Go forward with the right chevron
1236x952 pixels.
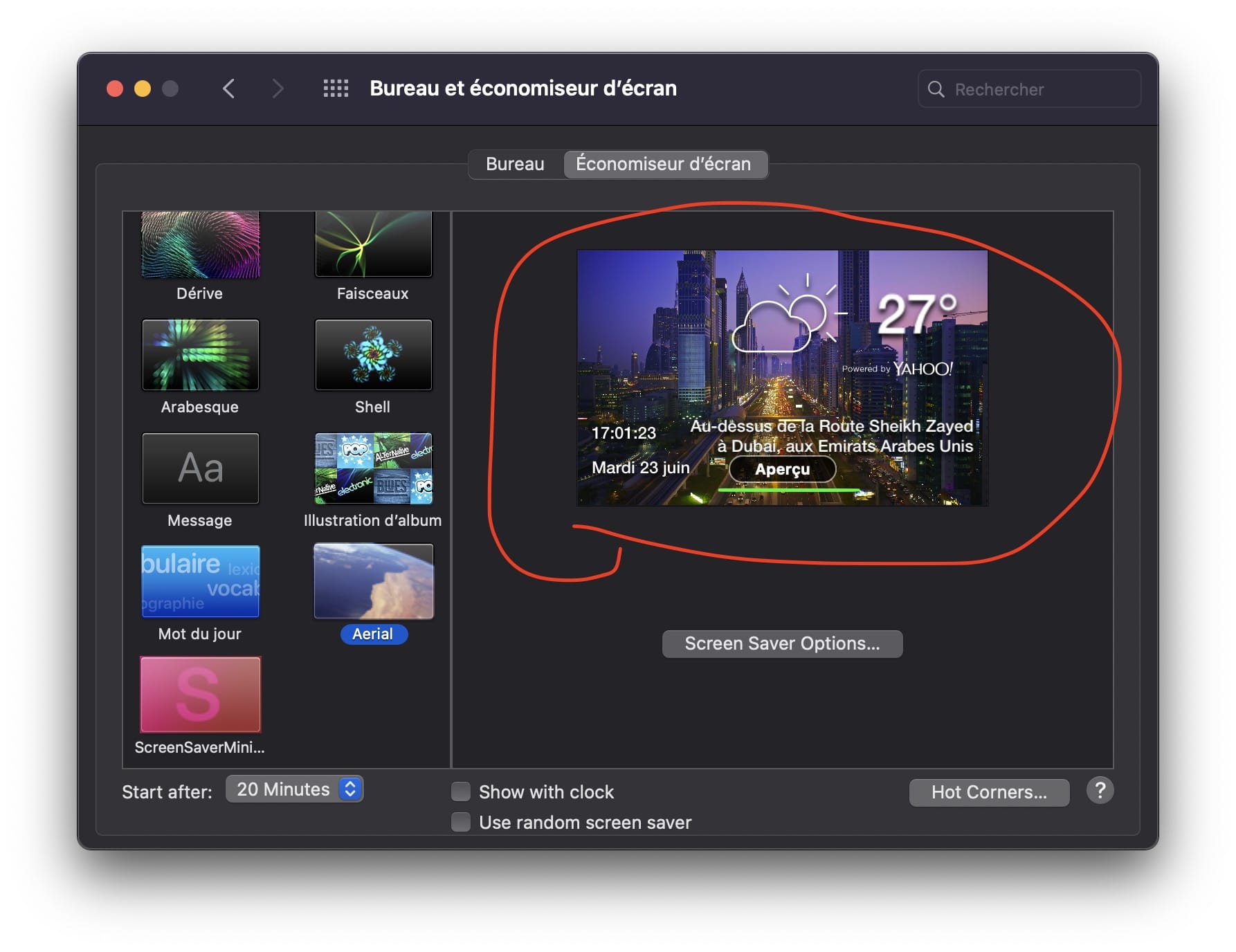278,89
